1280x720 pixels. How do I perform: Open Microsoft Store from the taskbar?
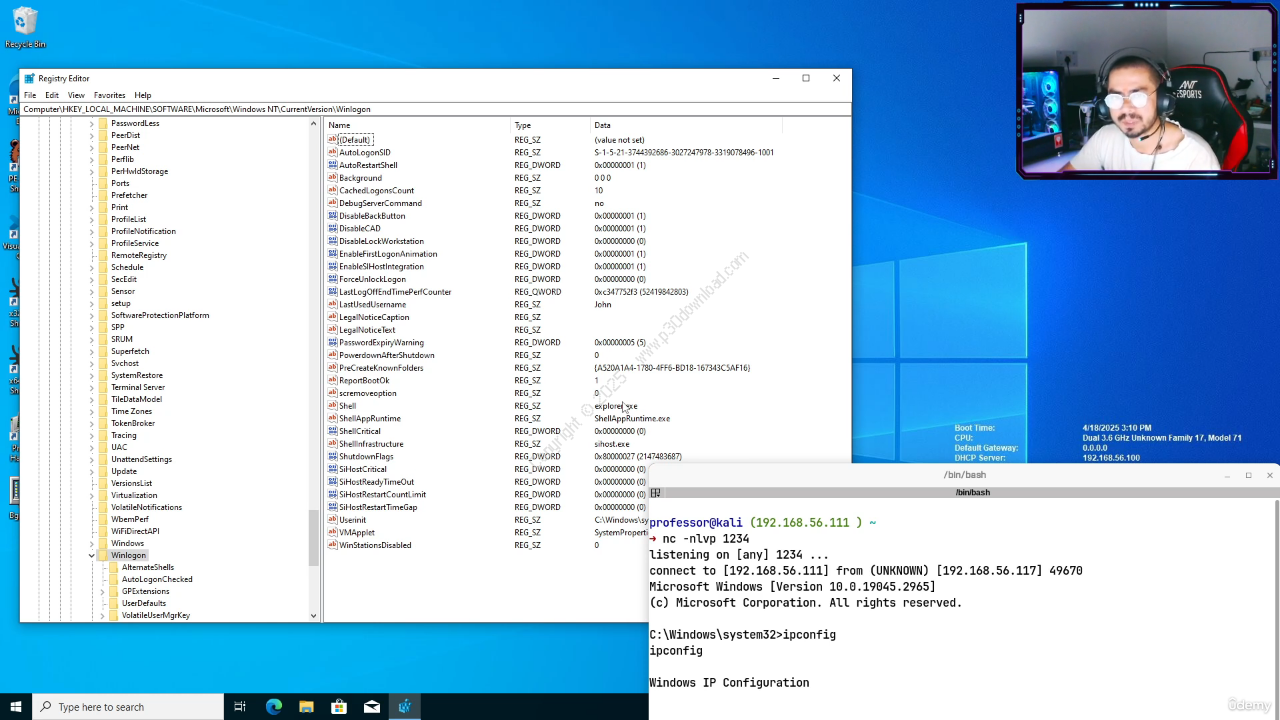339,707
